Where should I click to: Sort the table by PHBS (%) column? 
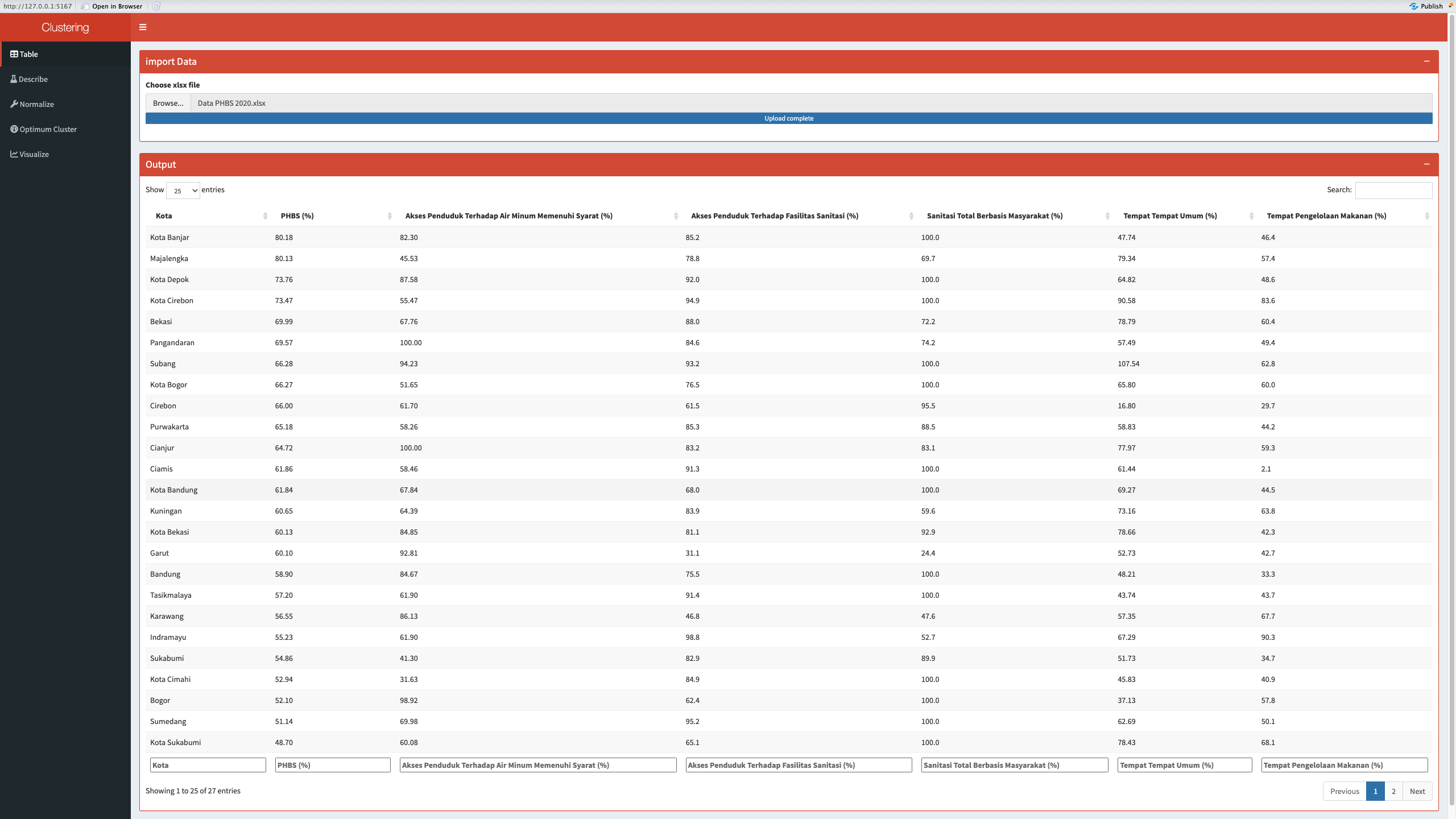[296, 216]
